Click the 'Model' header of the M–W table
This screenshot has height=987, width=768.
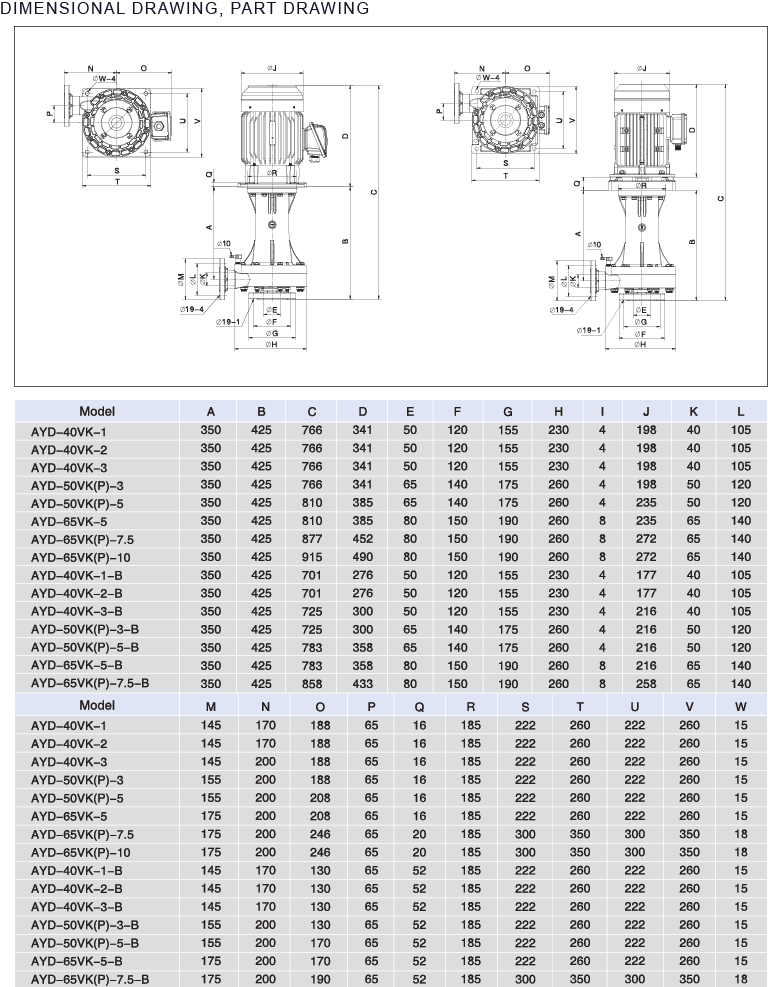[97, 706]
